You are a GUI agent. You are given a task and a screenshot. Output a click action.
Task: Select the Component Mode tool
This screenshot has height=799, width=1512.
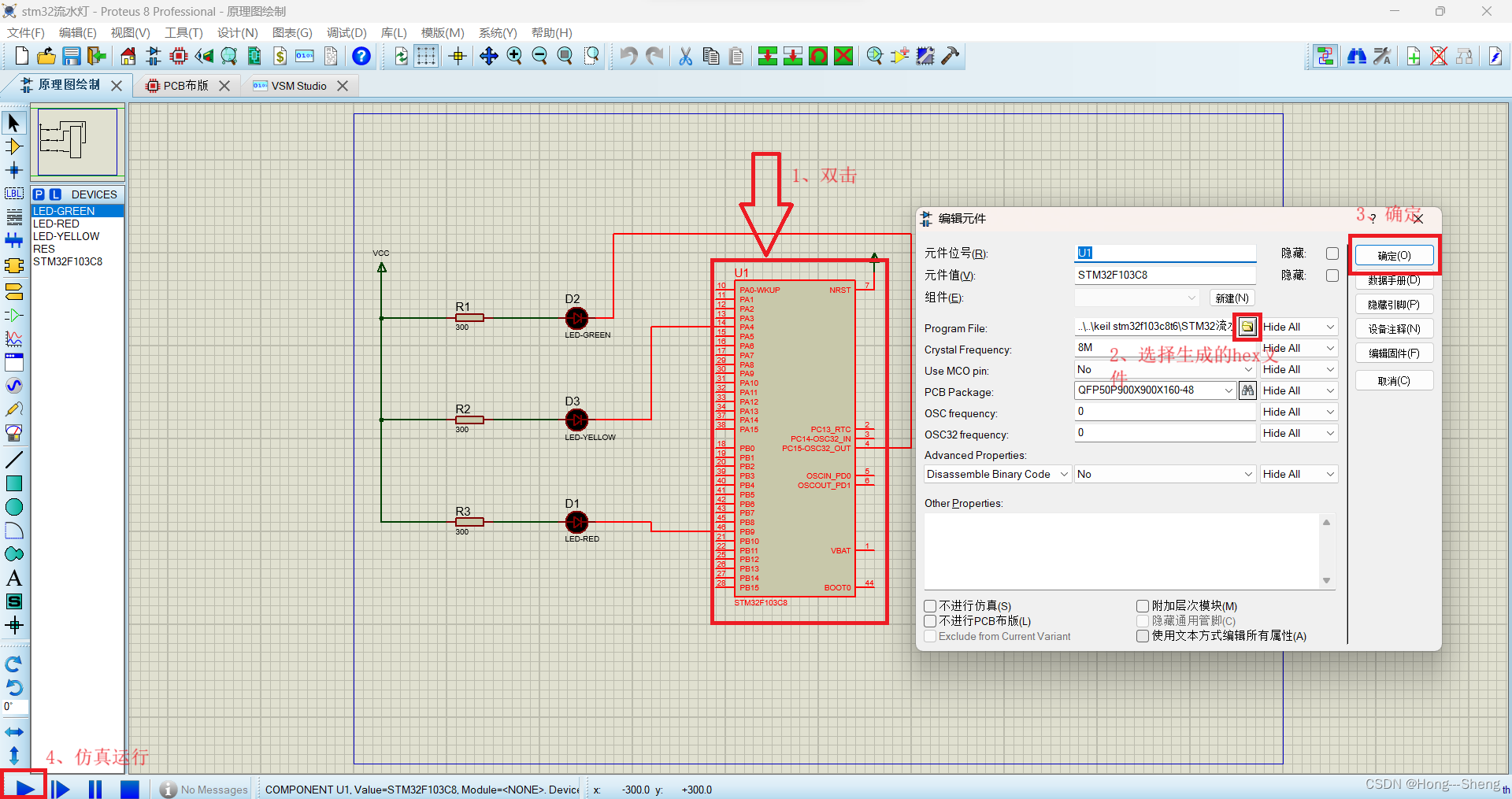(14, 146)
